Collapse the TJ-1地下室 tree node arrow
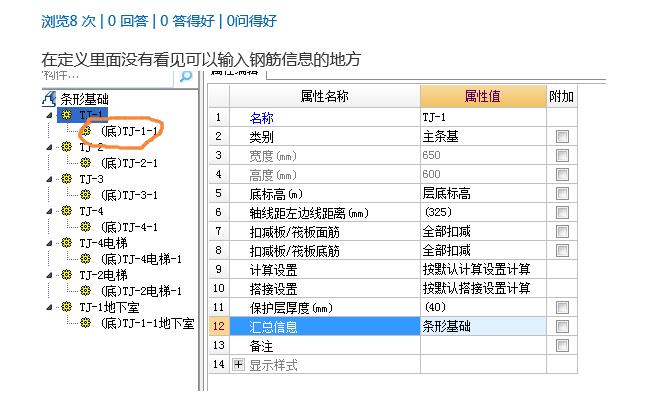Image resolution: width=662 pixels, height=398 pixels. pyautogui.click(x=49, y=307)
